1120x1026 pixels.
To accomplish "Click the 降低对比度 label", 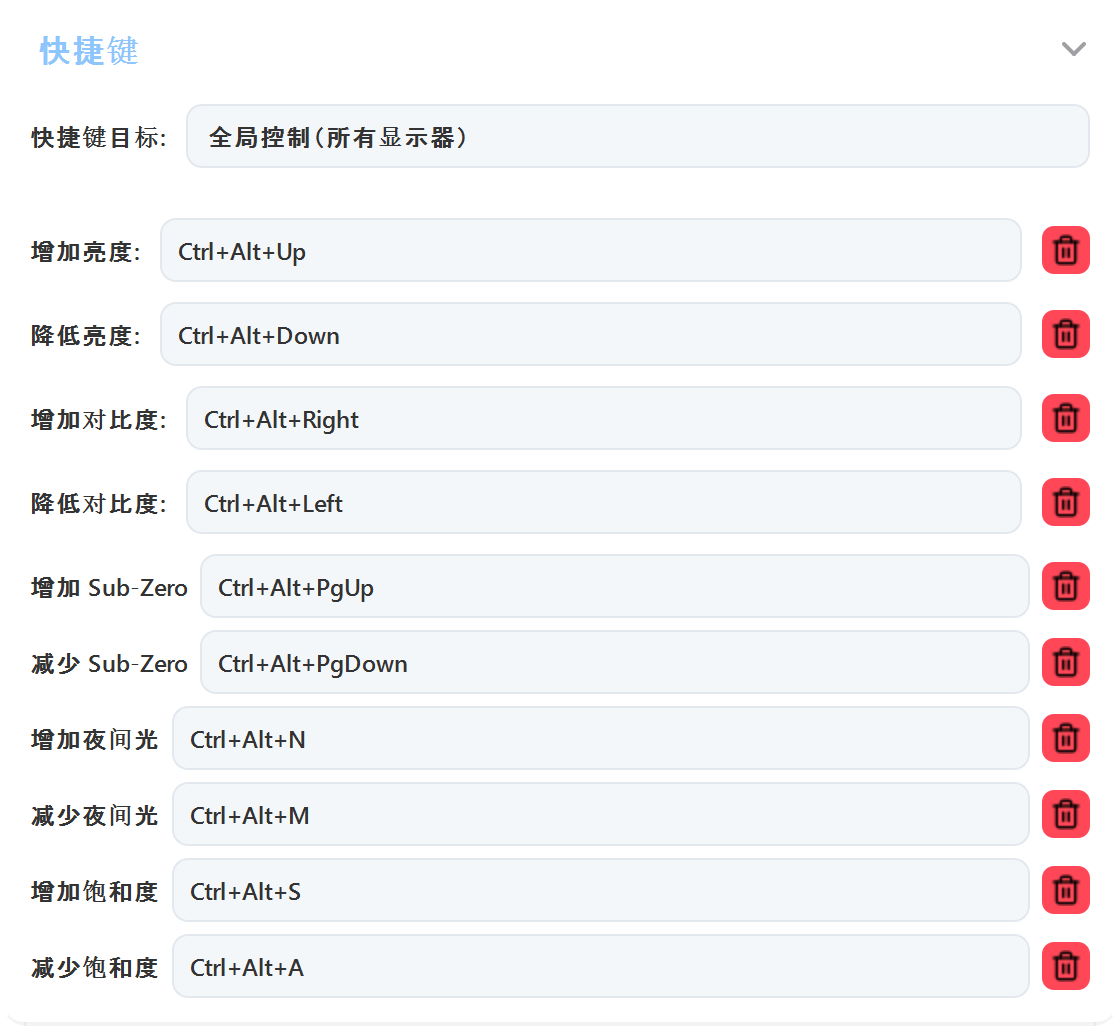I will point(99,503).
